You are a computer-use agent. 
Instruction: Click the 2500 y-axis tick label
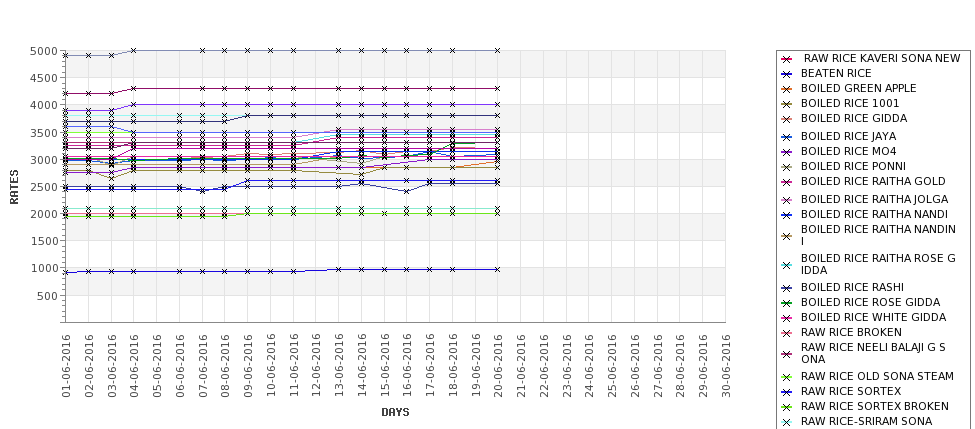click(x=44, y=187)
